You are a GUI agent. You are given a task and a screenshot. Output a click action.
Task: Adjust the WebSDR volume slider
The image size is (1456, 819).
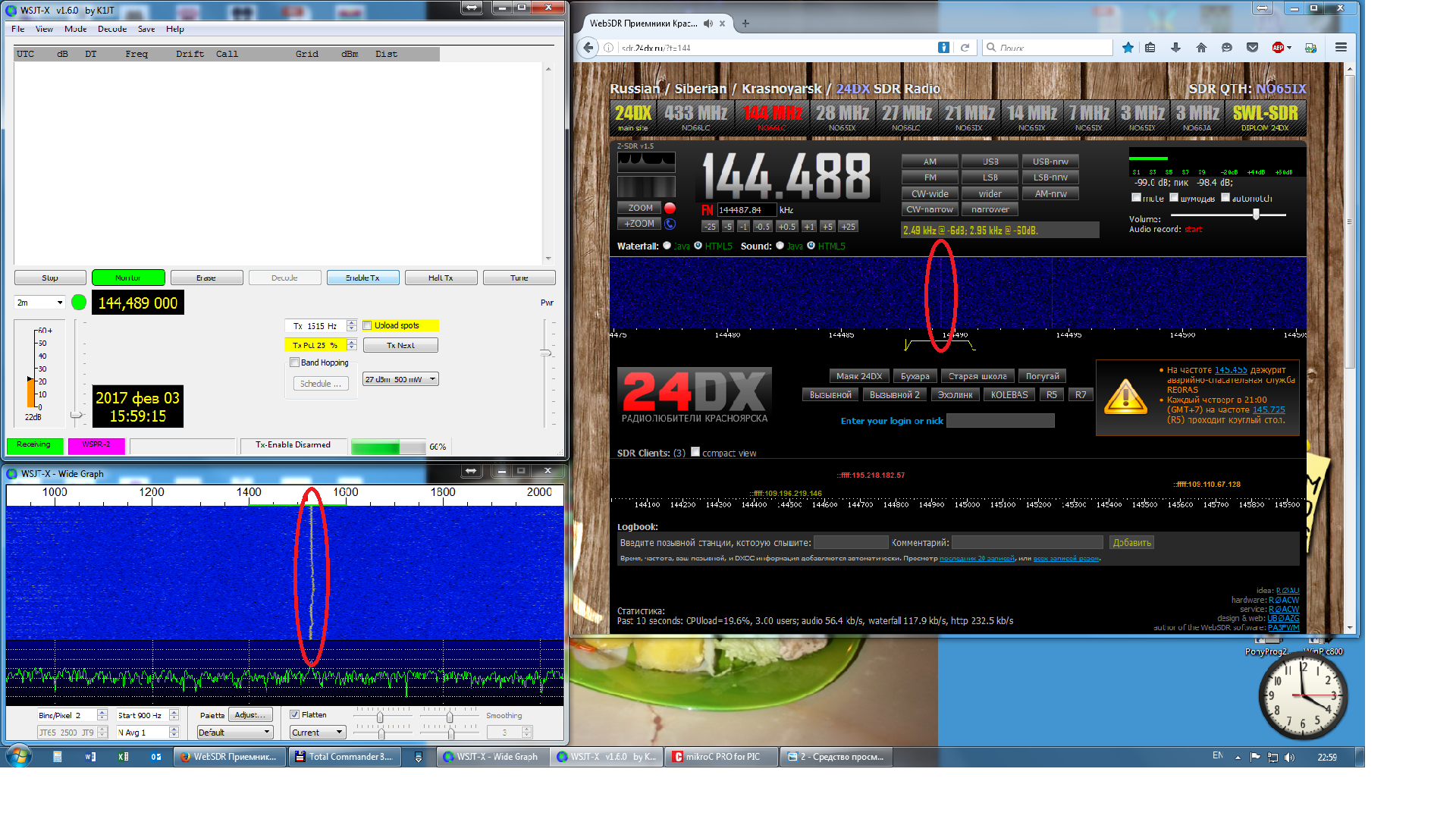[1256, 215]
